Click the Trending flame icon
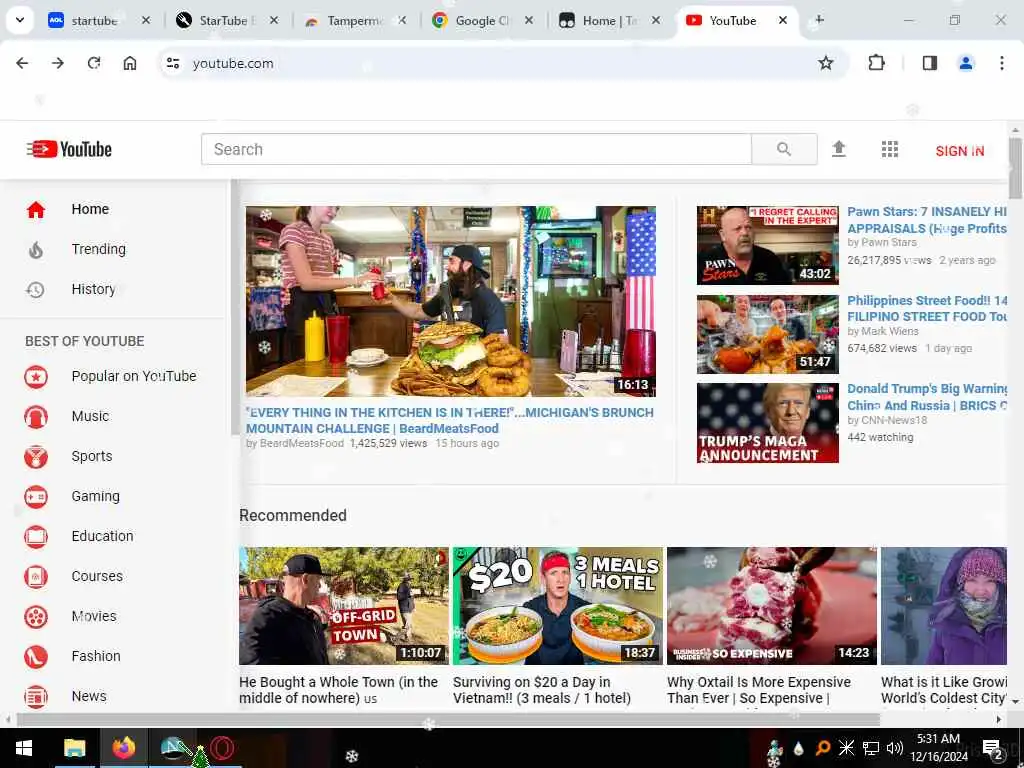1024x768 pixels. click(36, 249)
